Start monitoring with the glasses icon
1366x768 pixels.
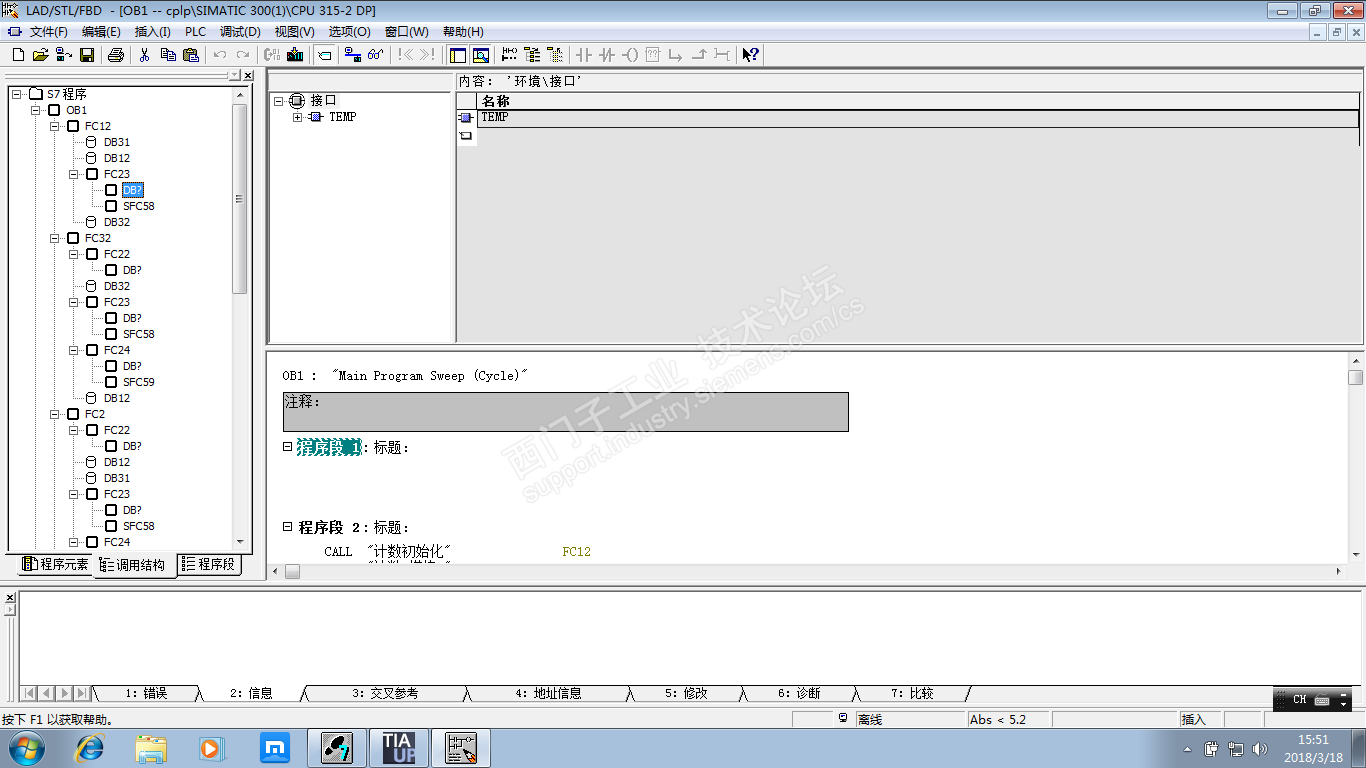[376, 55]
